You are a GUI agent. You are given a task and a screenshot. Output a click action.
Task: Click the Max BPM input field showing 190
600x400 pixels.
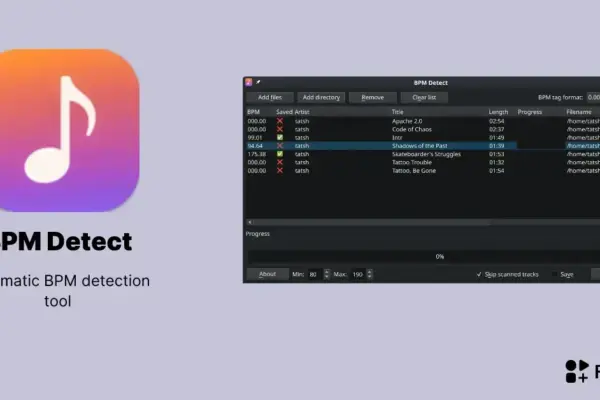359,274
